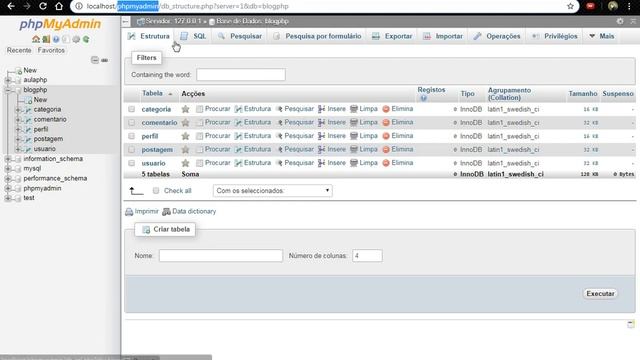Image resolution: width=640 pixels, height=360 pixels.
Task: Expand the information_schema database node
Action: [x=8, y=159]
